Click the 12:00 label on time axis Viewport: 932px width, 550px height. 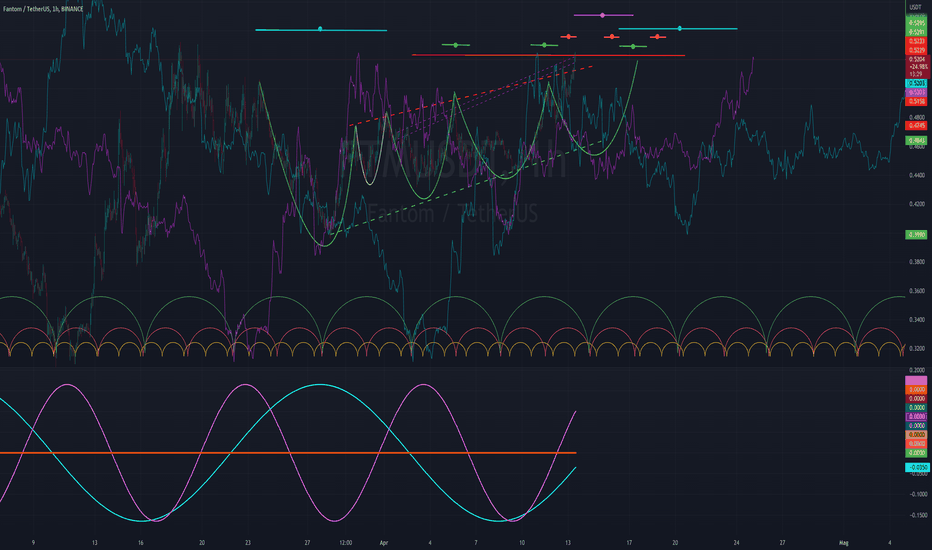click(345, 543)
